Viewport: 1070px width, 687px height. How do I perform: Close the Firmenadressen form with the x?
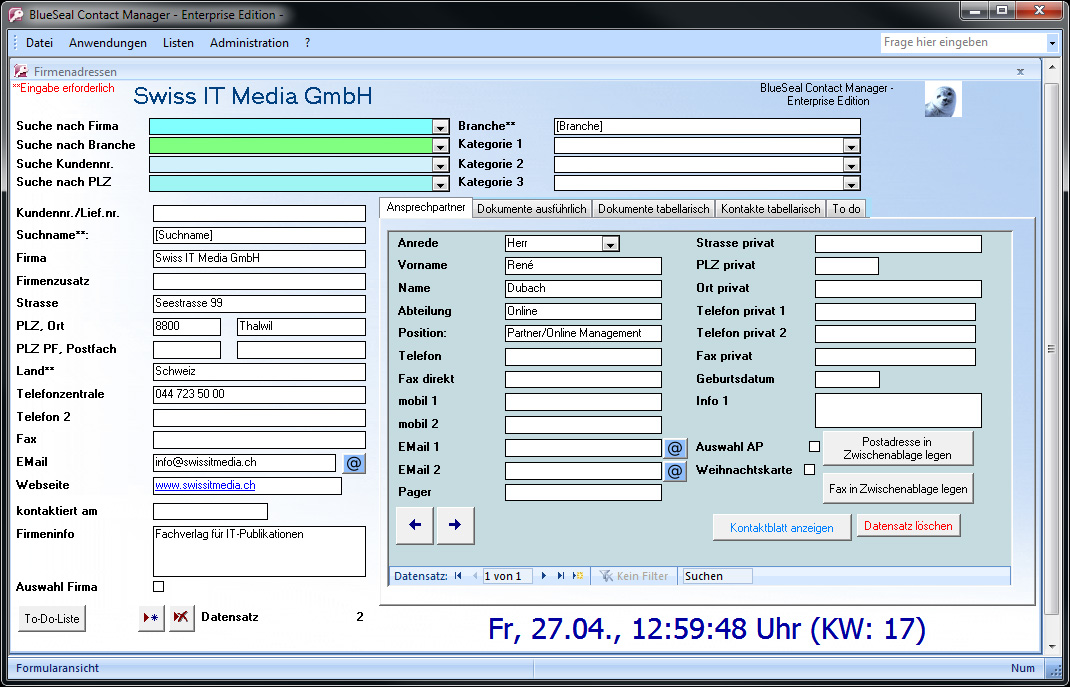pos(1020,71)
